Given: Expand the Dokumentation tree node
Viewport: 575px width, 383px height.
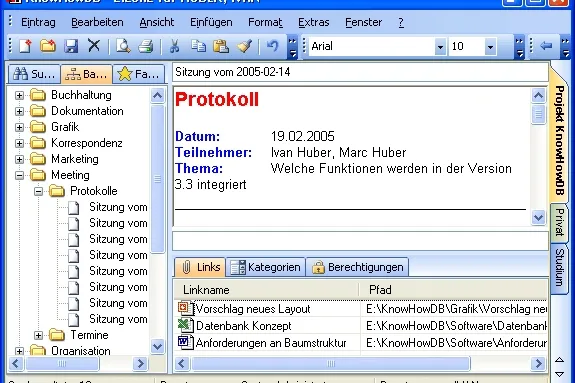Looking at the screenshot, I should click(x=19, y=111).
